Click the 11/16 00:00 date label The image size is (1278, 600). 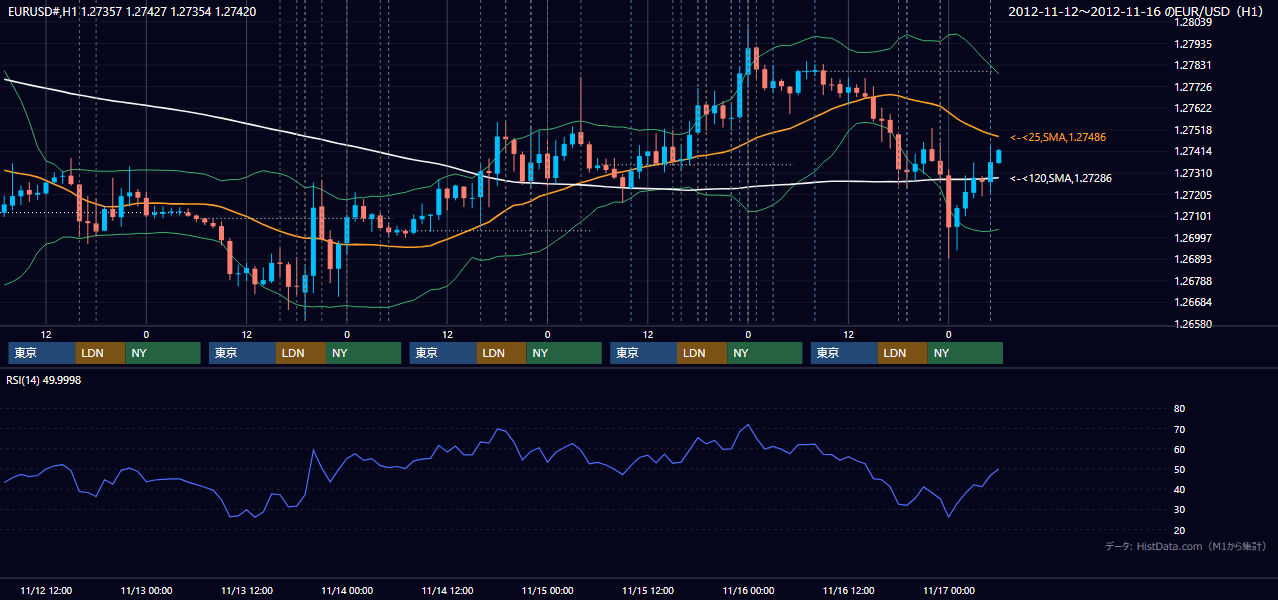(748, 590)
